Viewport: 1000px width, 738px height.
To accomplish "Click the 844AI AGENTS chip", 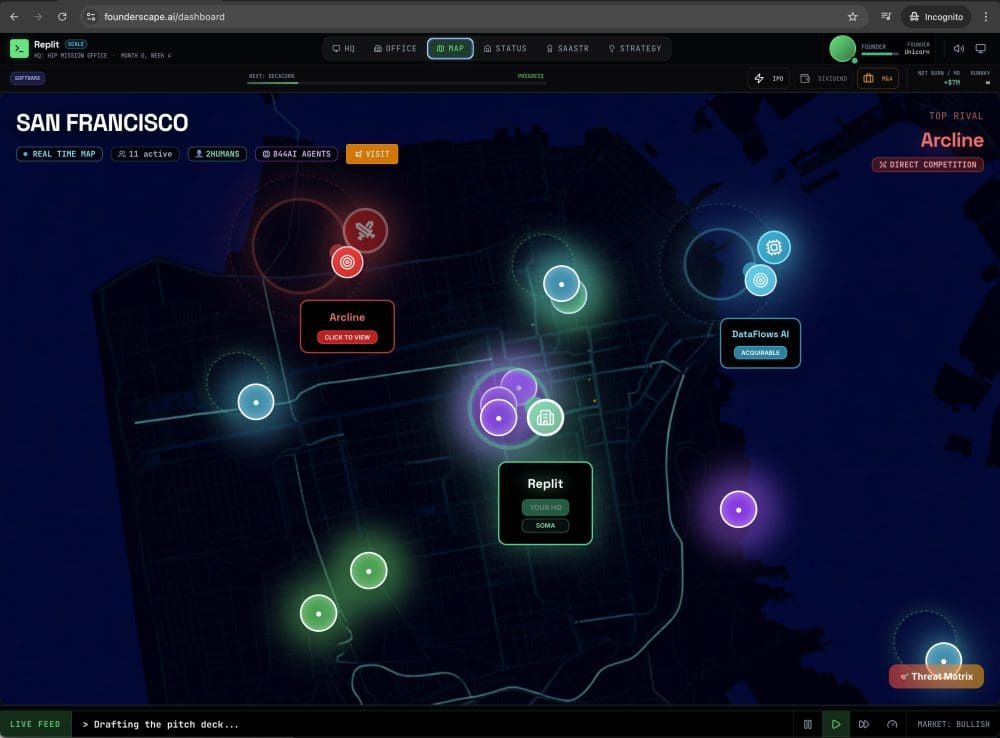I will [297, 154].
